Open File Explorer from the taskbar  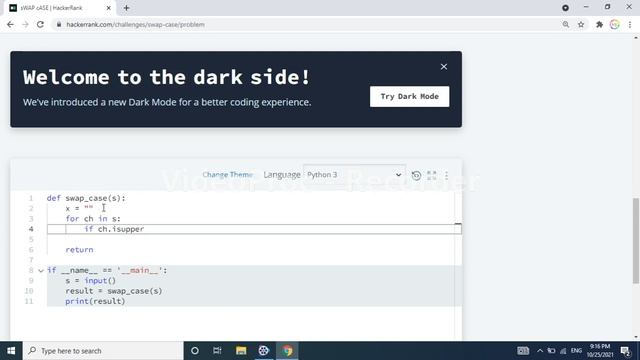tap(241, 351)
